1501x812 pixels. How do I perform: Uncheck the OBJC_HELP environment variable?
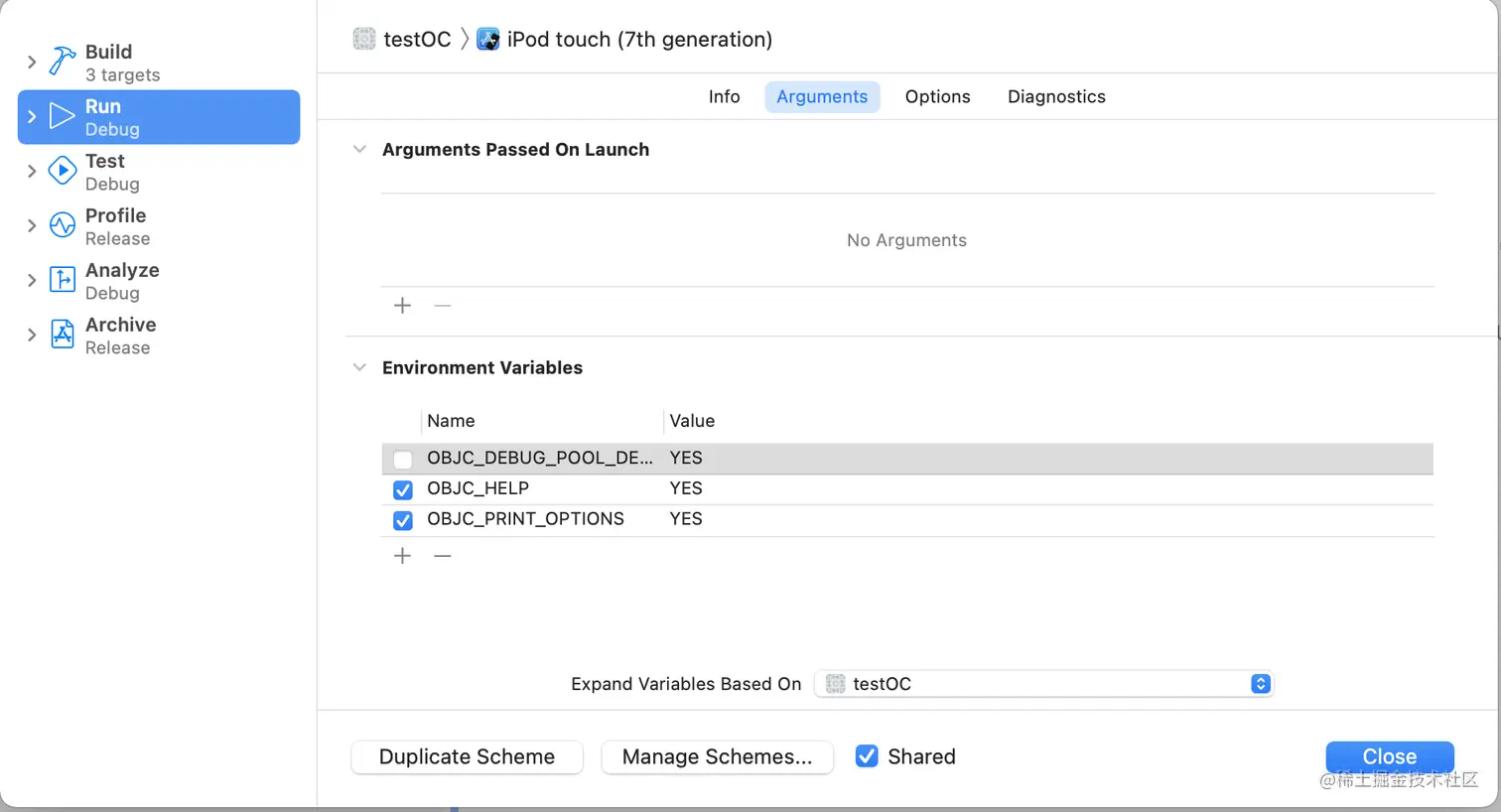pyautogui.click(x=403, y=489)
